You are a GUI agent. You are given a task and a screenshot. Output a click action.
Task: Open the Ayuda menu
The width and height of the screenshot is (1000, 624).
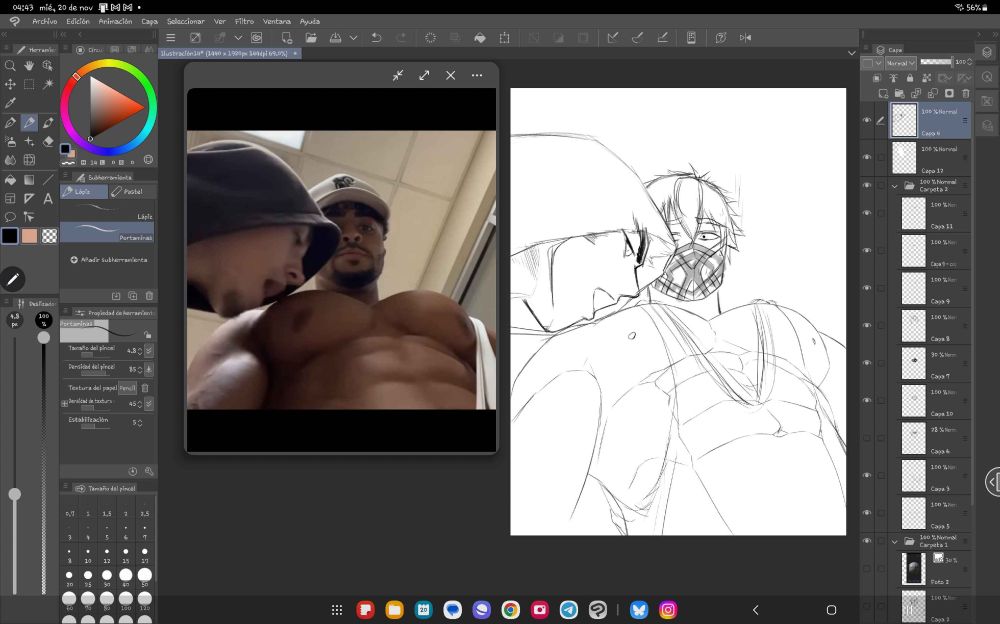click(x=310, y=21)
